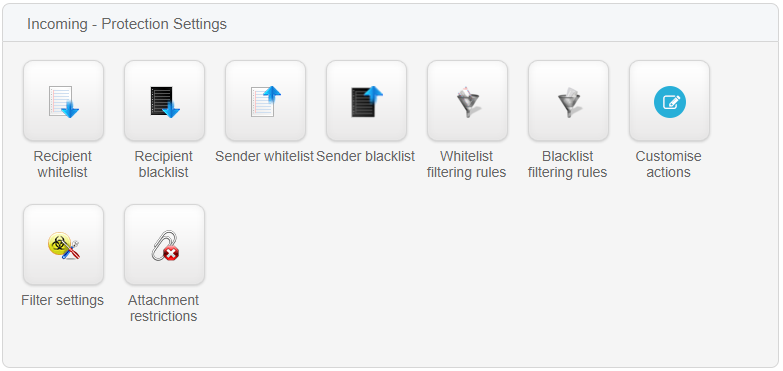The width and height of the screenshot is (783, 371).
Task: Click the Customise actions text label
Action: 669,164
